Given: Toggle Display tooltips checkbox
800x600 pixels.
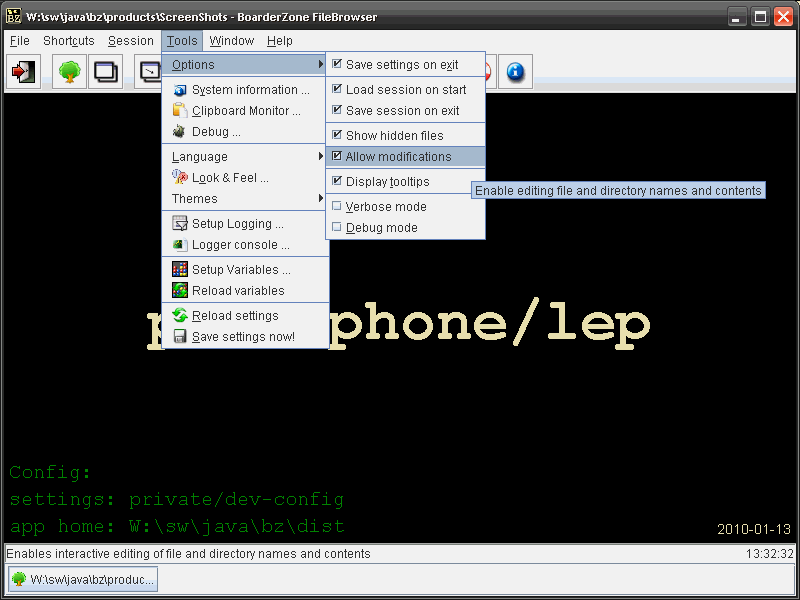Looking at the screenshot, I should pos(337,181).
